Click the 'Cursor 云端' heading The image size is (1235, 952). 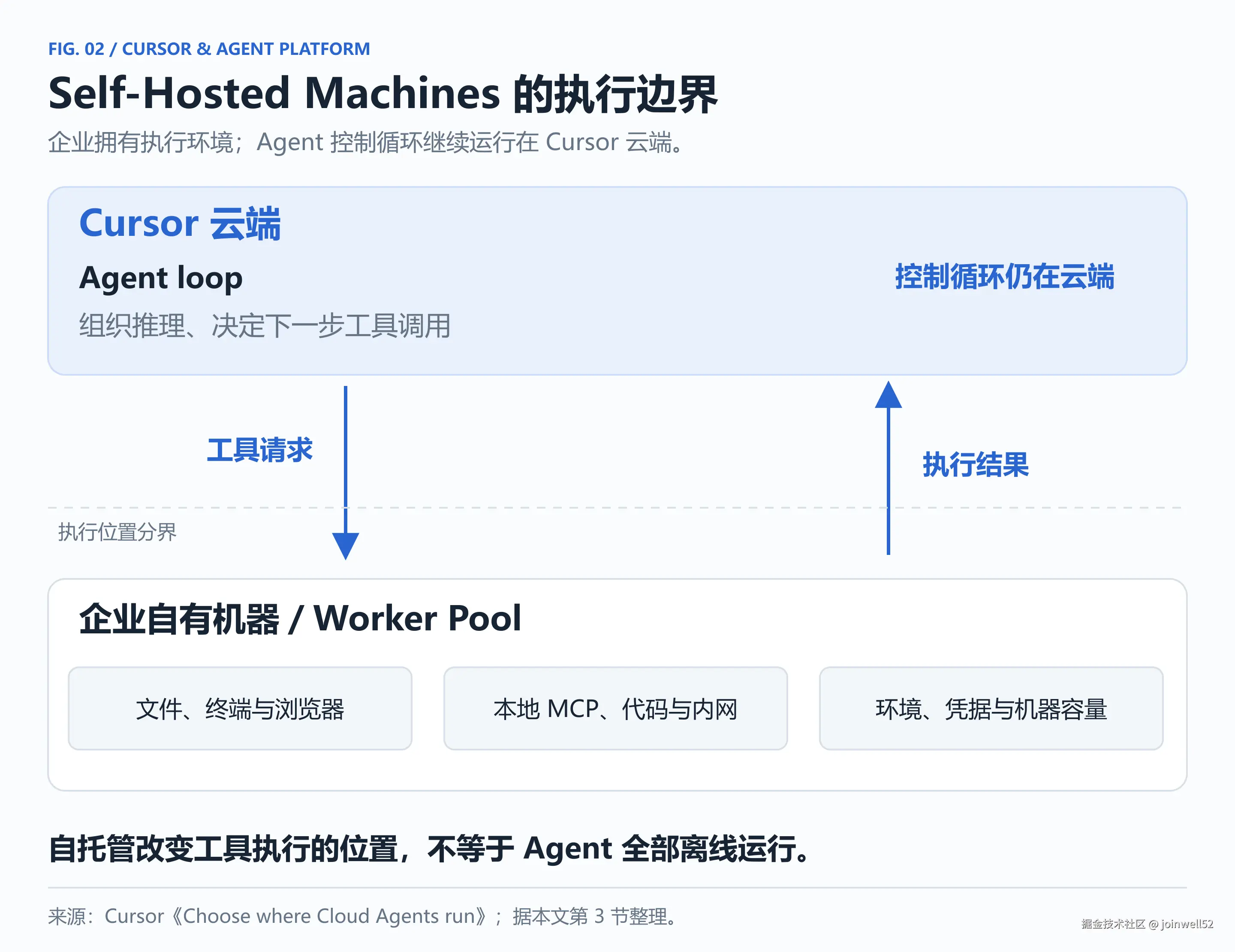[180, 223]
